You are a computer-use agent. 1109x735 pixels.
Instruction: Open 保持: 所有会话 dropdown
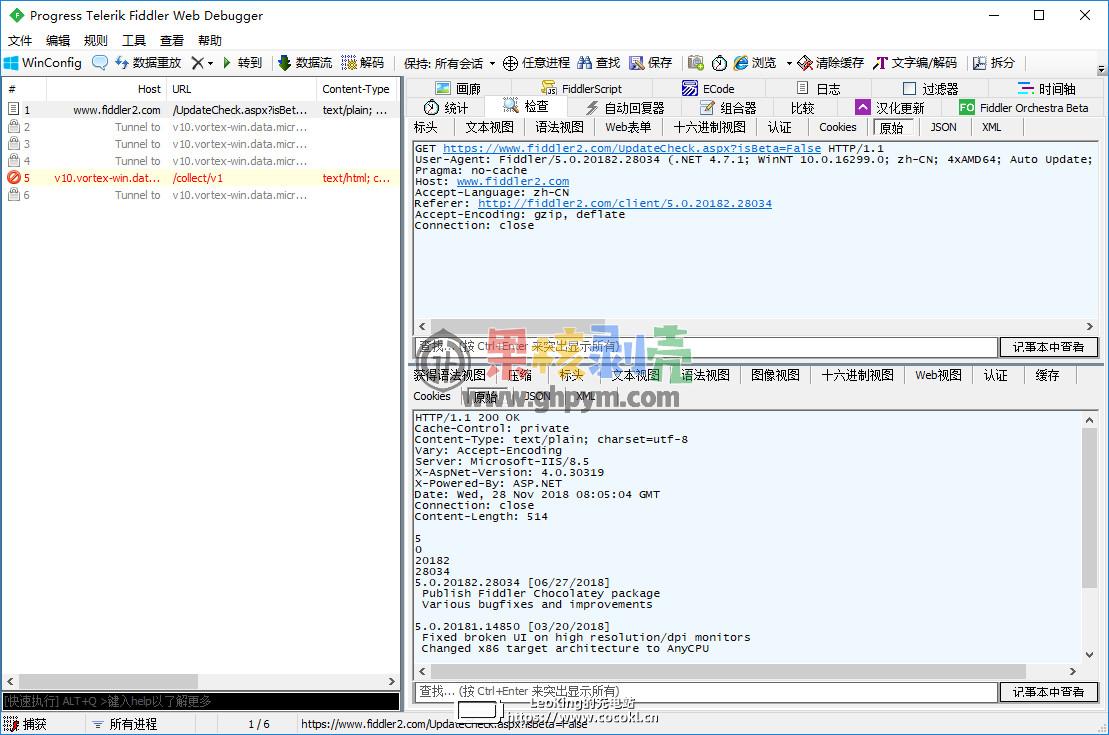[x=449, y=63]
